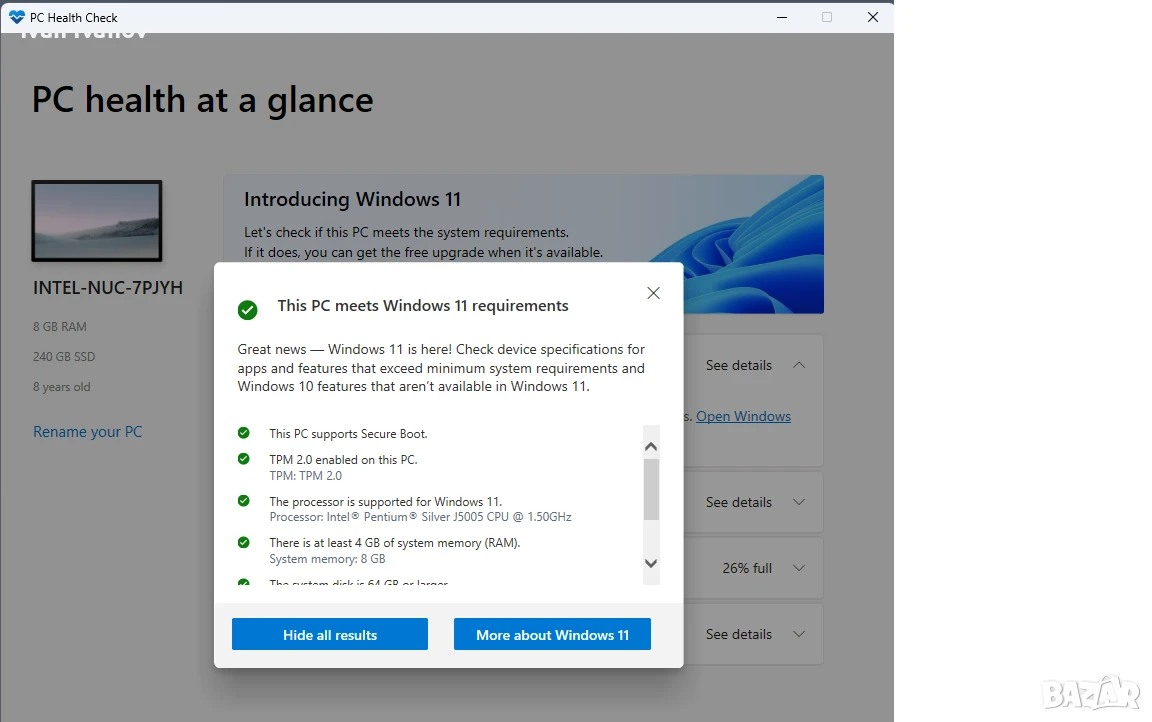Collapse the first See details section

coord(799,365)
